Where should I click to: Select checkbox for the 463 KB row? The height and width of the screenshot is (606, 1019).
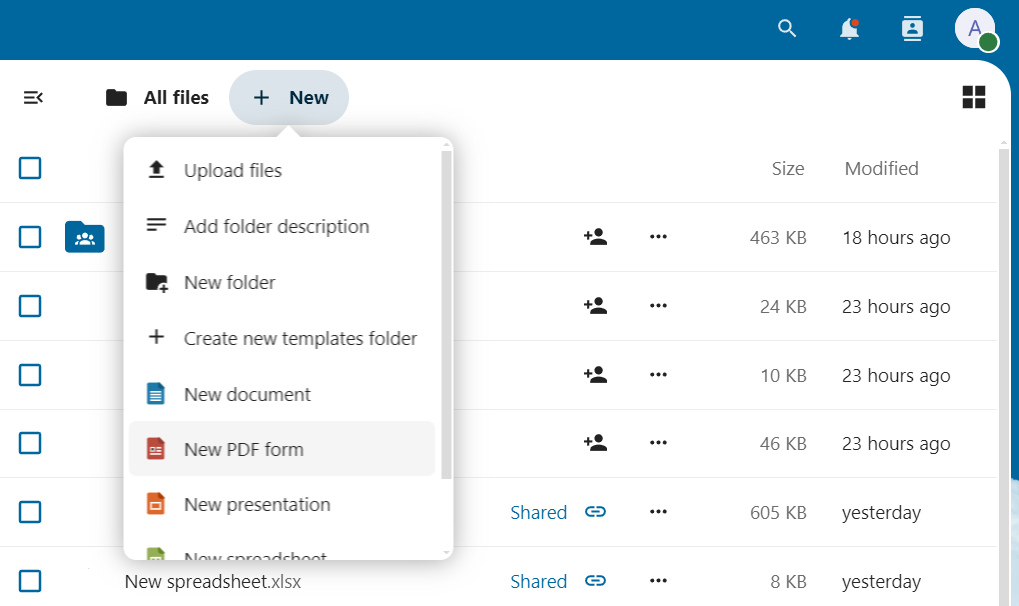(30, 237)
